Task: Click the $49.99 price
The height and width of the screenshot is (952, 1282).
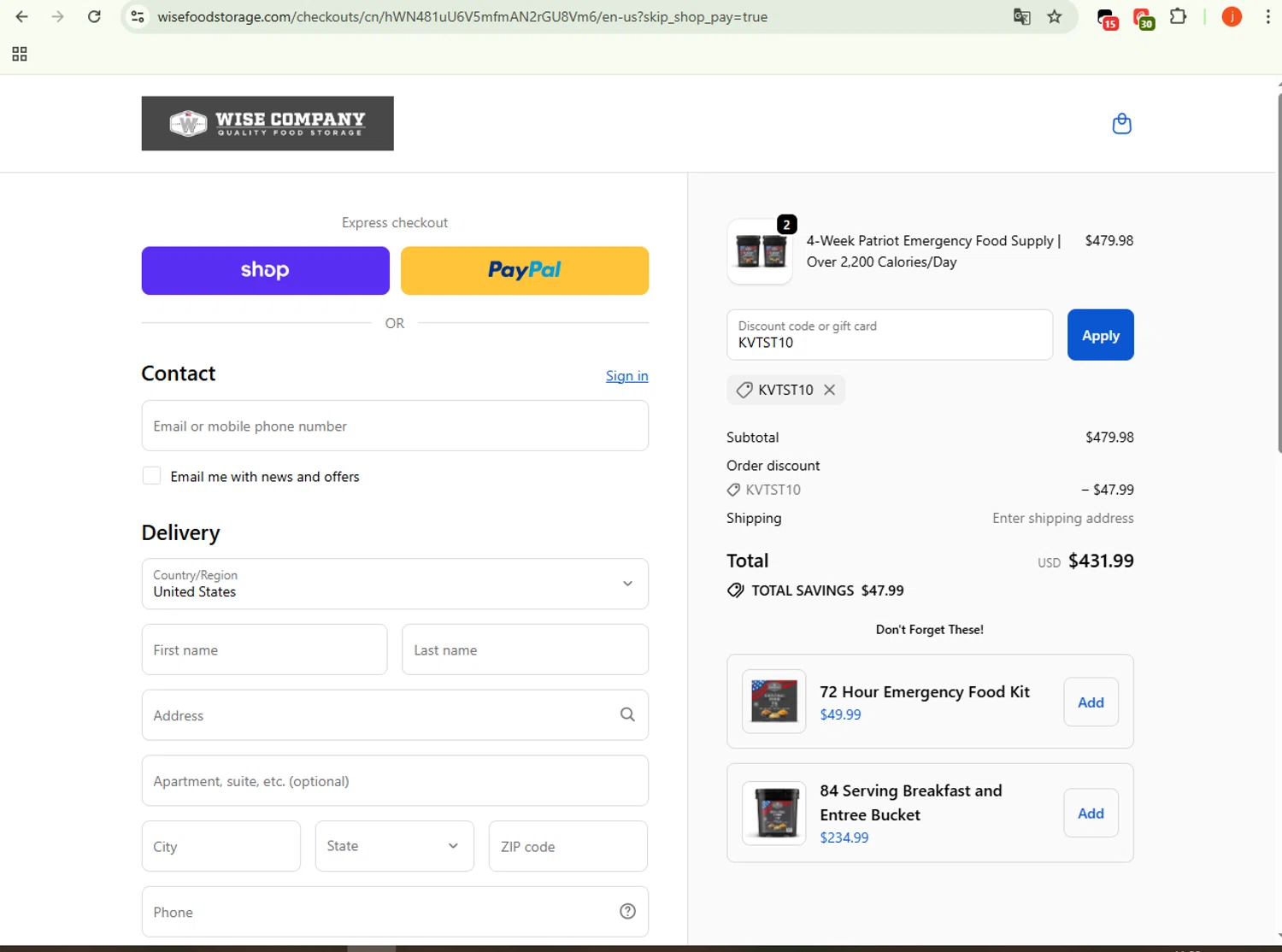Action: tap(840, 714)
